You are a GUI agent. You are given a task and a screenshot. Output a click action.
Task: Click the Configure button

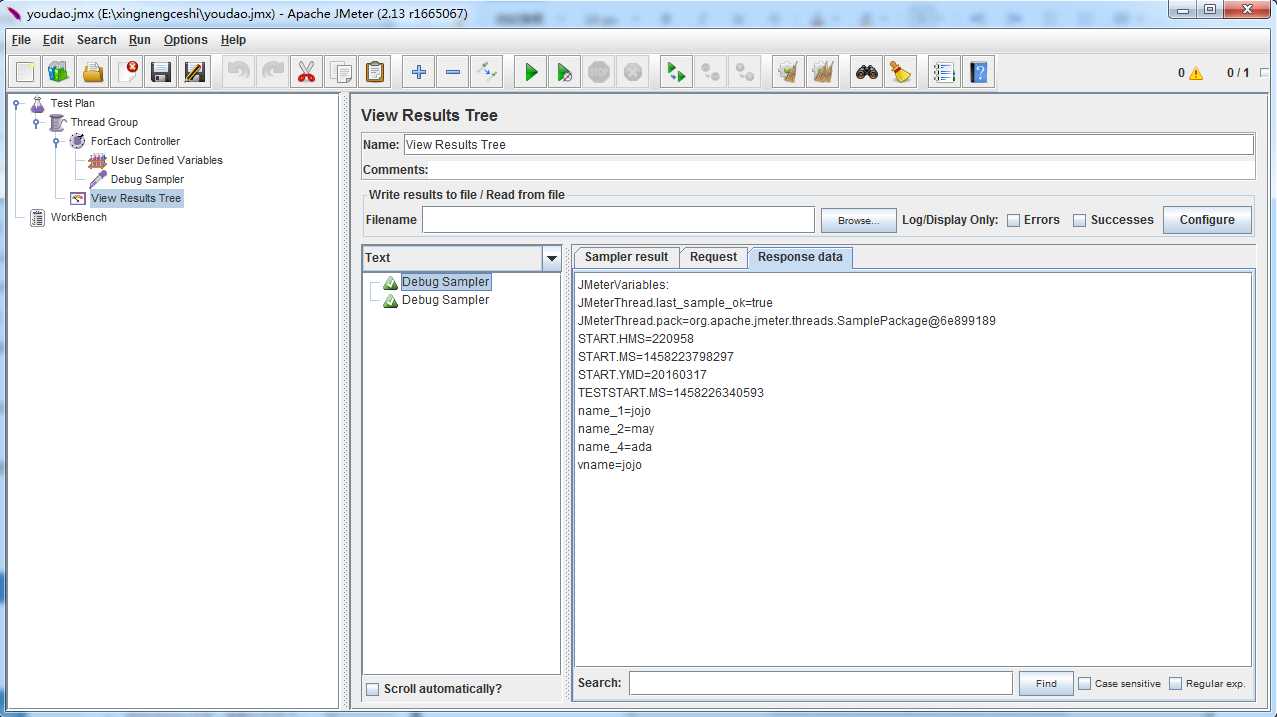pyautogui.click(x=1206, y=220)
